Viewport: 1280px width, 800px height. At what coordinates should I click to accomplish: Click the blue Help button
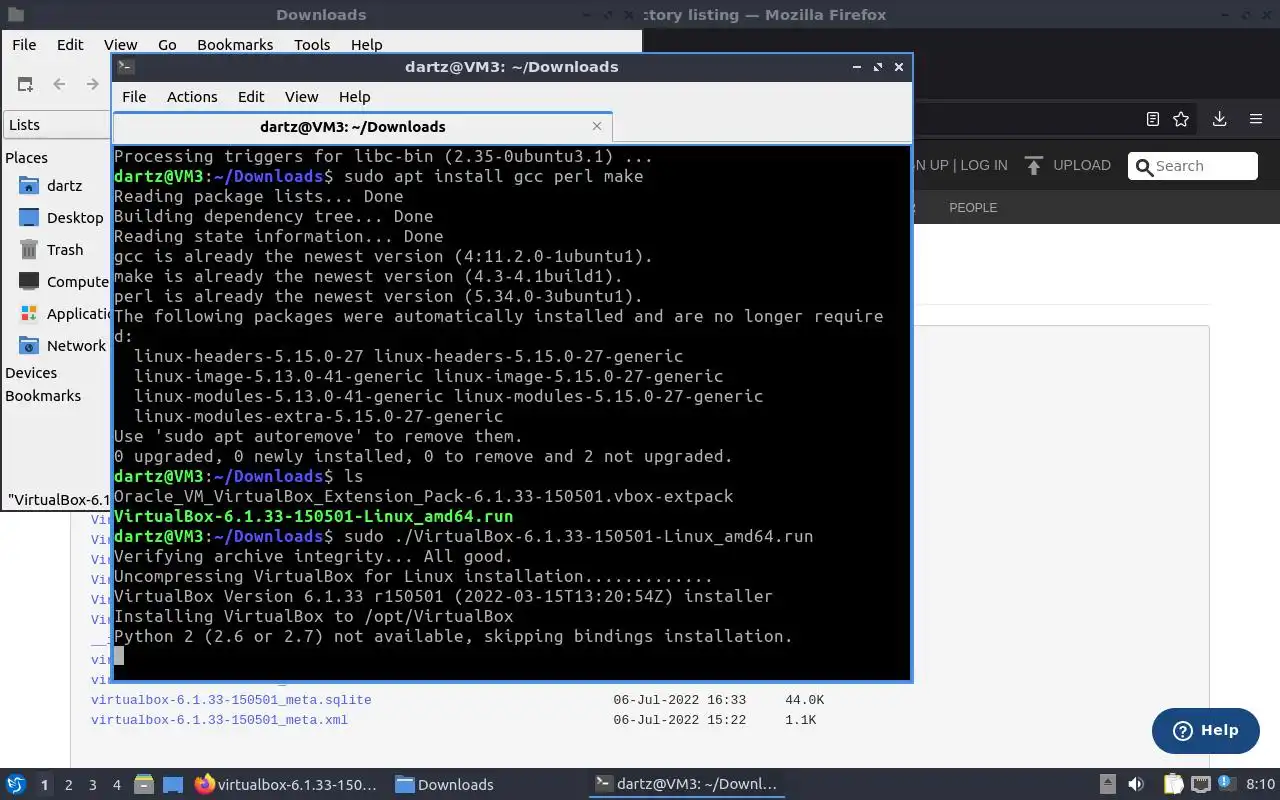1205,731
